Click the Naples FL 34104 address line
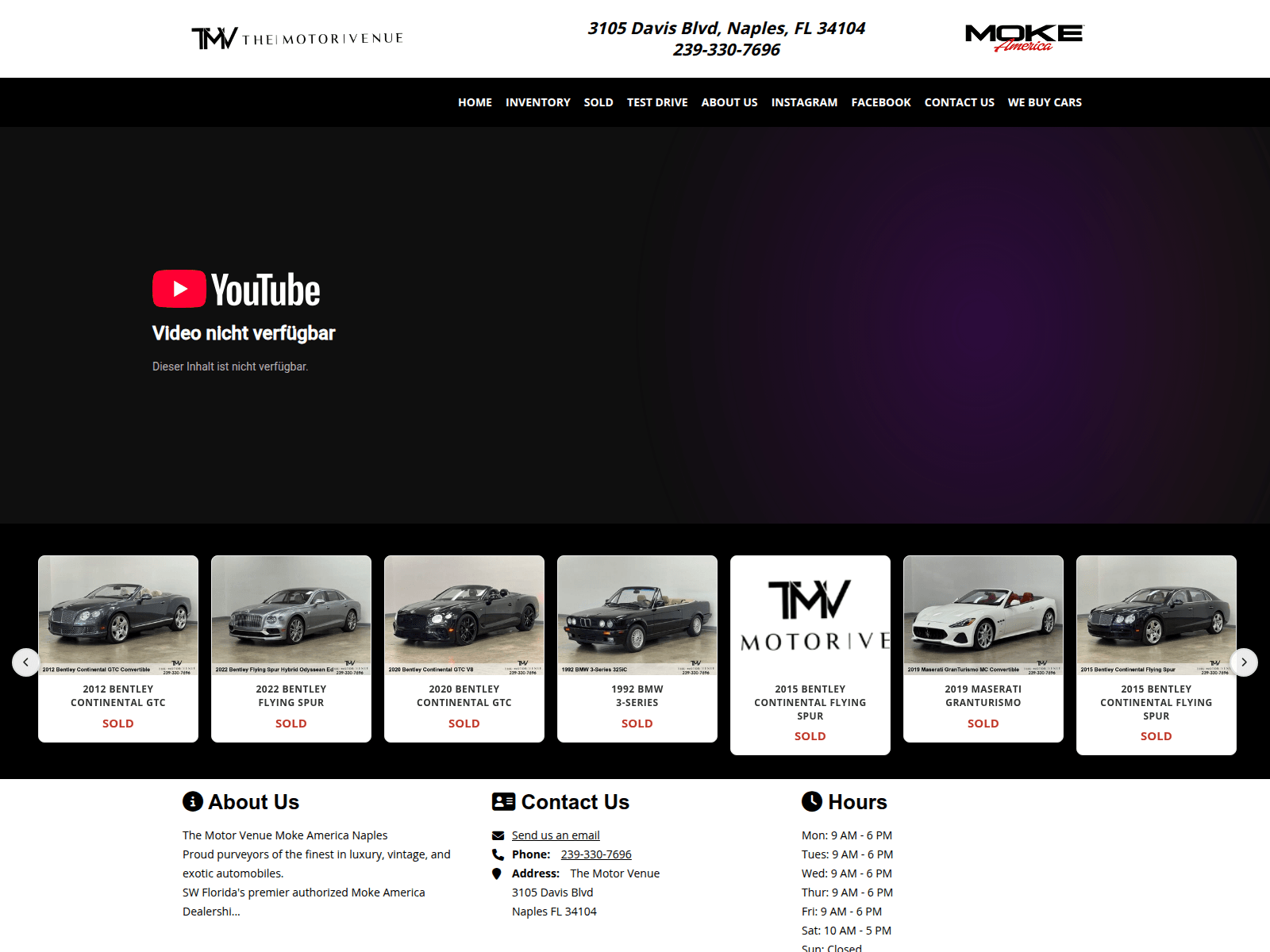Screen dimensions: 1270x952 554,912
